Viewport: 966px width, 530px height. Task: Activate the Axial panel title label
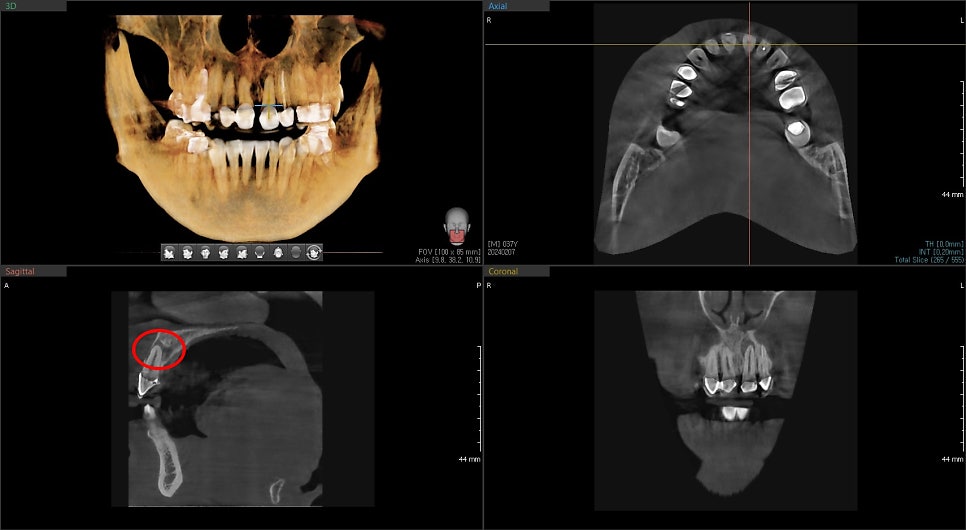click(x=497, y=6)
